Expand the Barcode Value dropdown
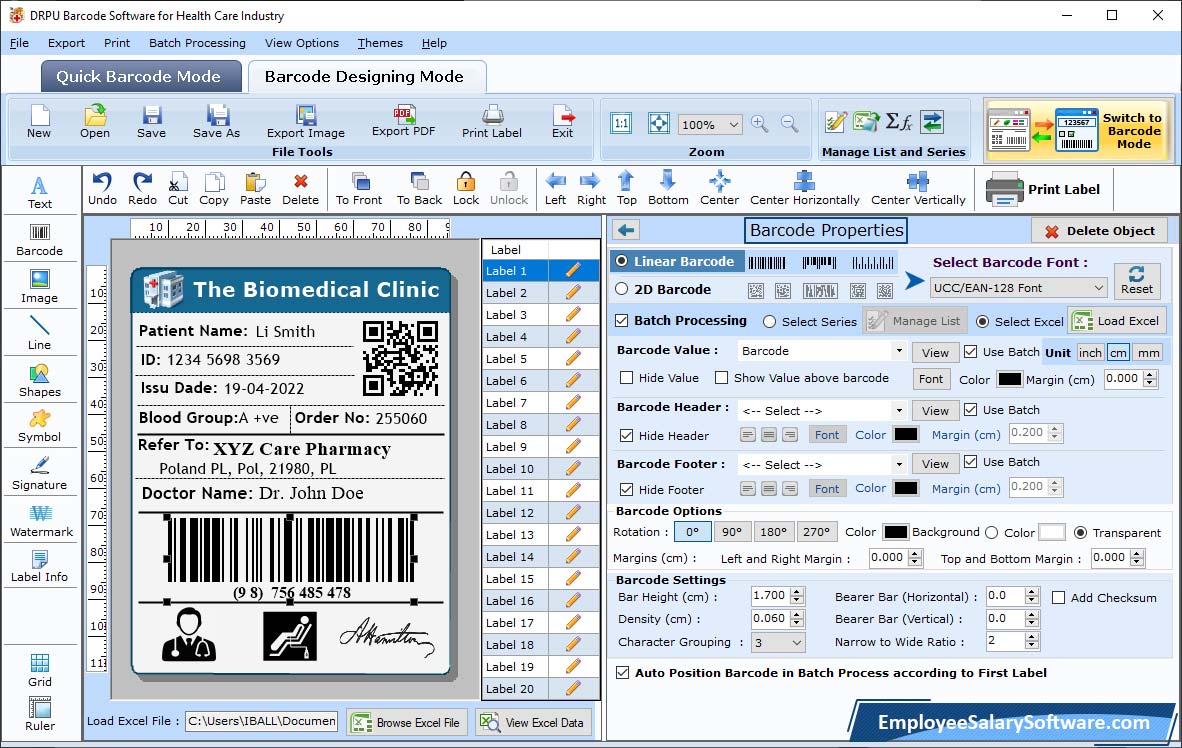1182x748 pixels. click(x=899, y=351)
